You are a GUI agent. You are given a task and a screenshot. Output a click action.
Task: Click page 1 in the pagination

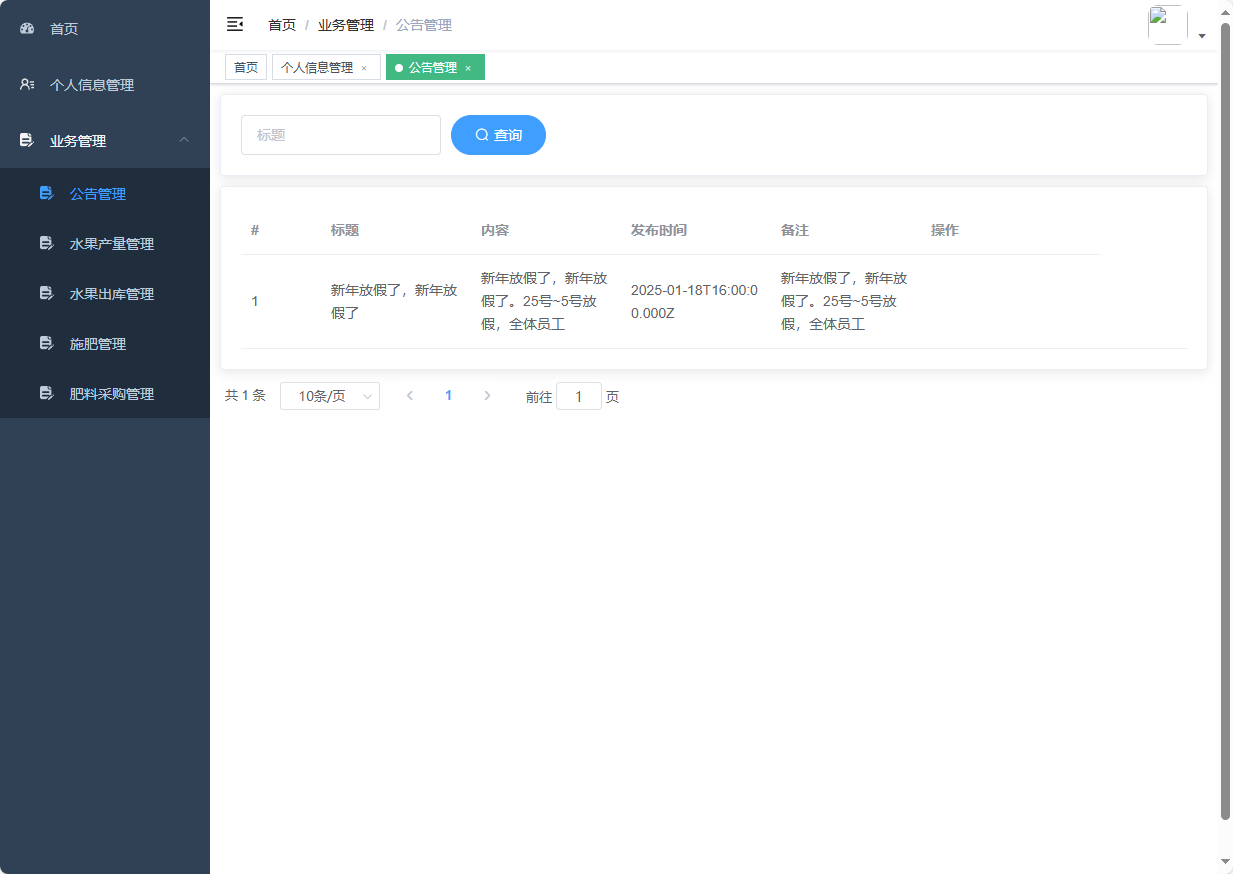point(448,395)
